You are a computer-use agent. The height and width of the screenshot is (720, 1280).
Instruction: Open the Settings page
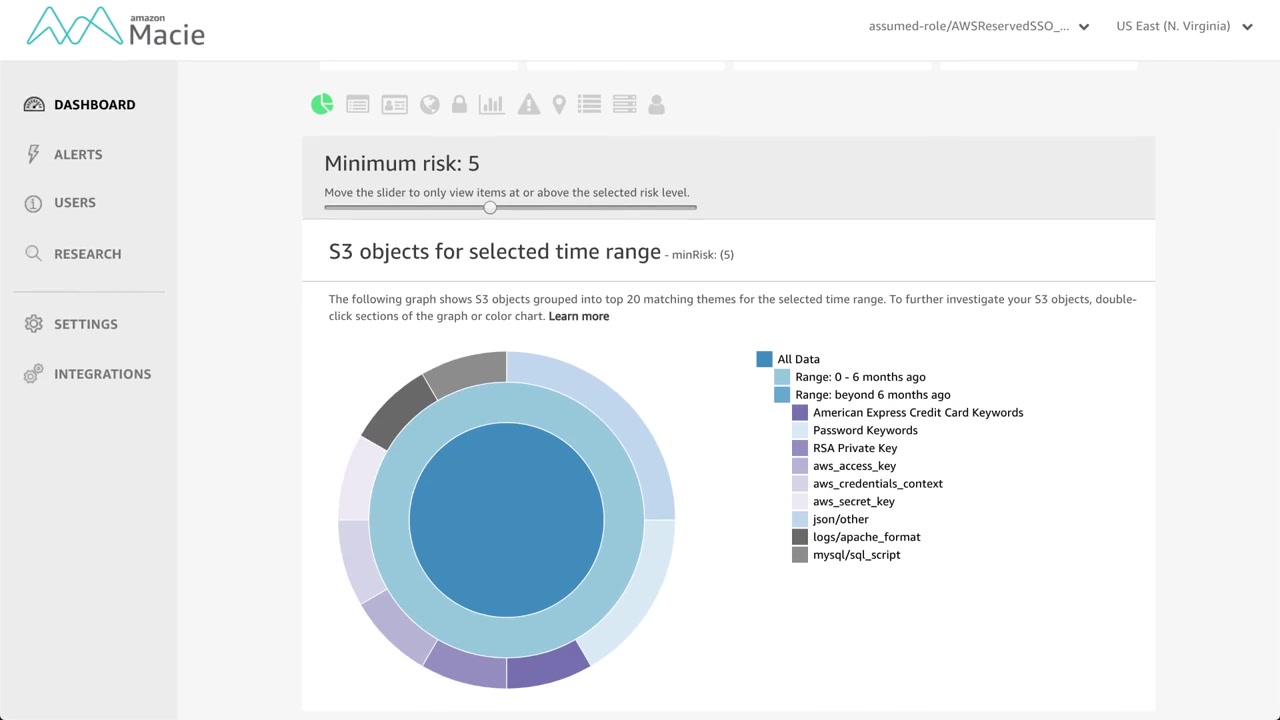[85, 324]
